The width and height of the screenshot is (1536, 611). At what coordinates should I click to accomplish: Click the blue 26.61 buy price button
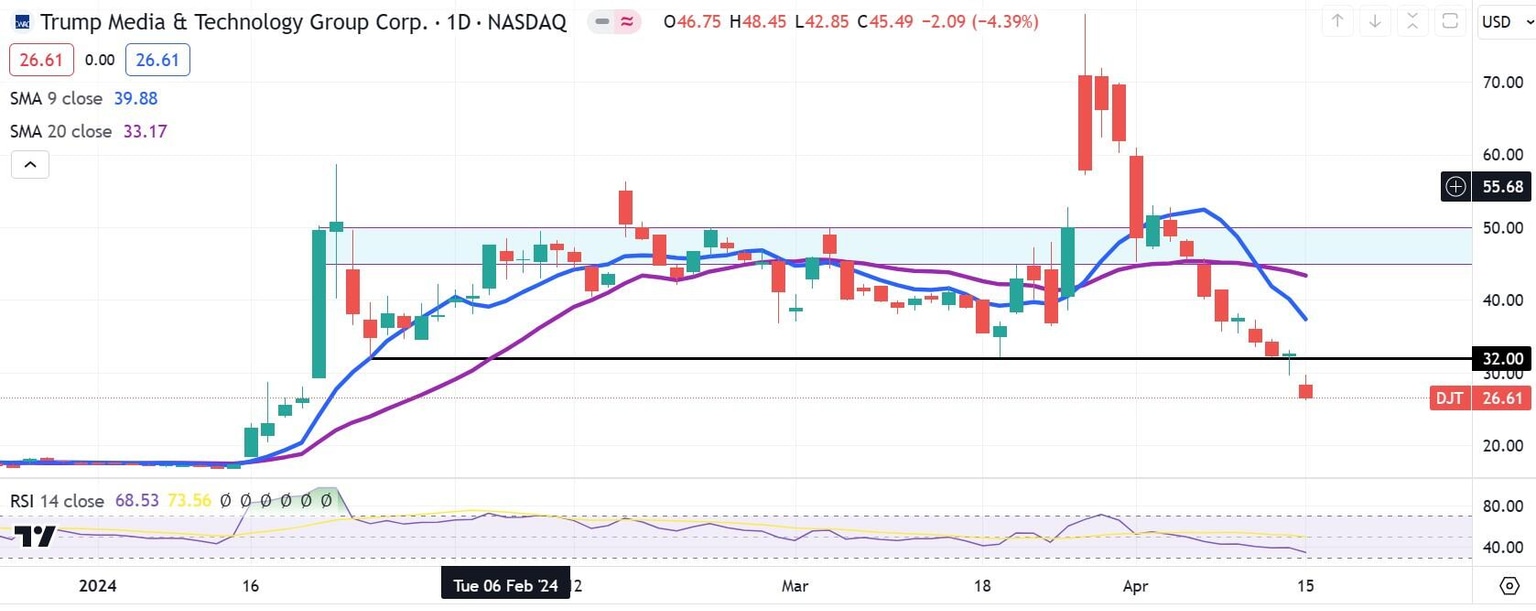point(158,60)
